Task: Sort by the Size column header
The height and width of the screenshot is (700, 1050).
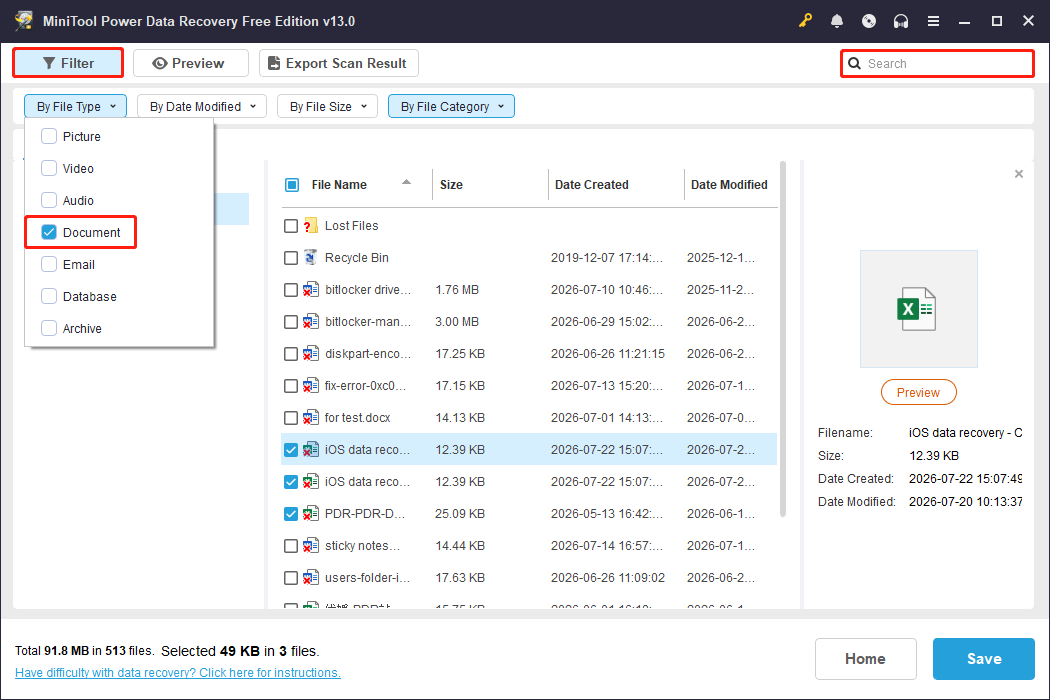Action: coord(451,185)
